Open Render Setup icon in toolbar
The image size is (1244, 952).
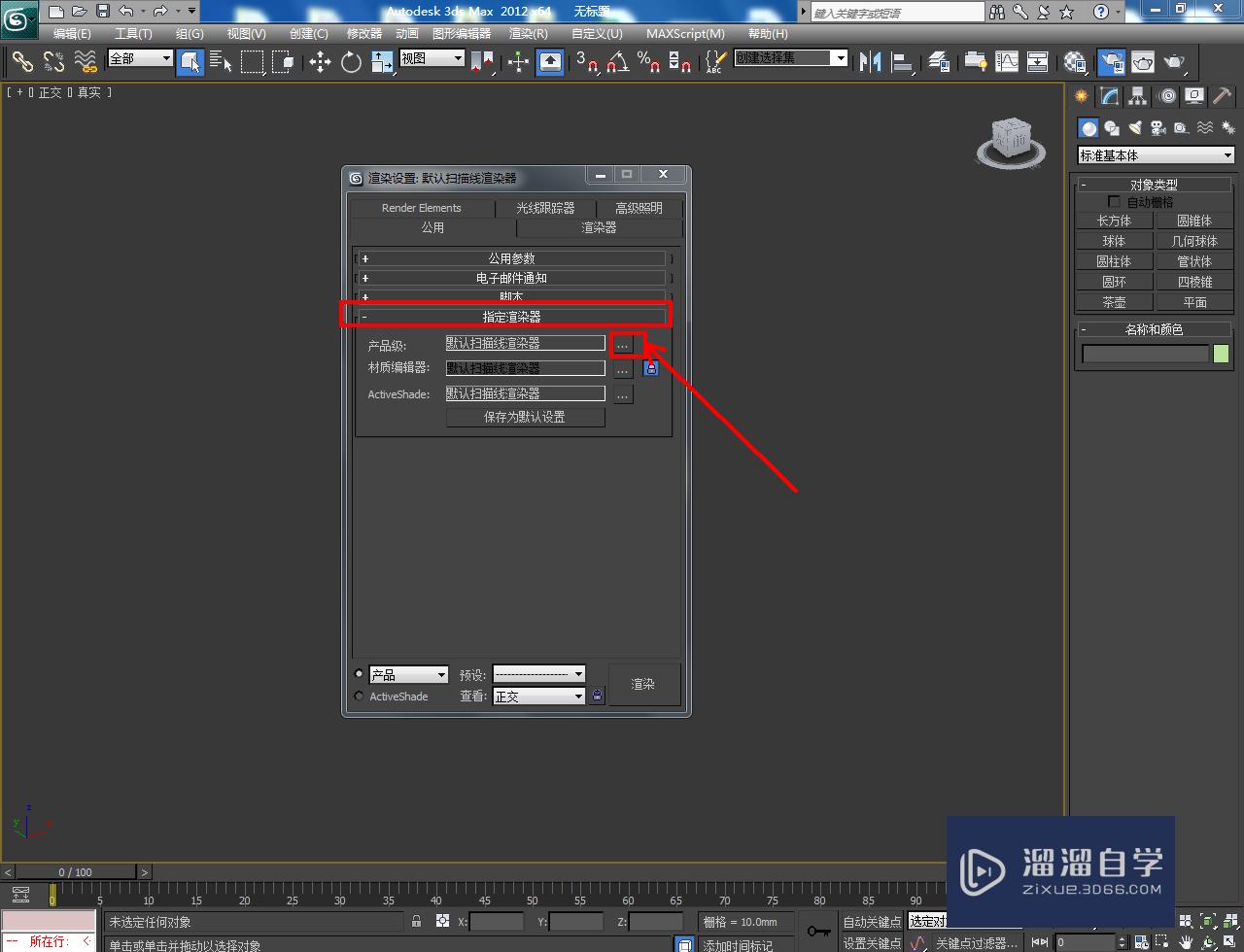tap(1111, 62)
